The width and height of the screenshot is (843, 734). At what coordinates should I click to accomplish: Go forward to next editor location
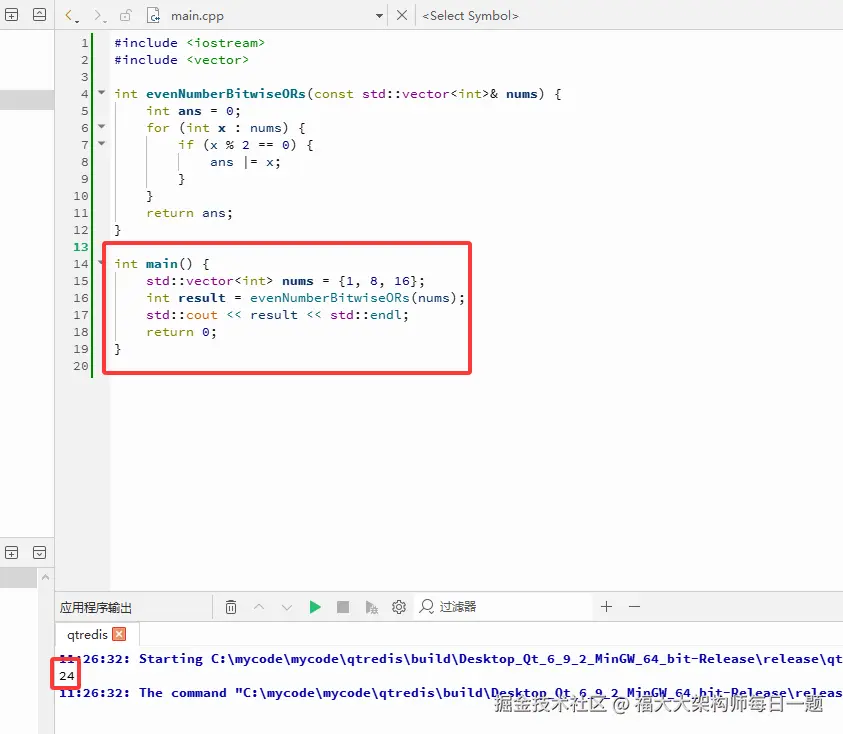[x=99, y=16]
